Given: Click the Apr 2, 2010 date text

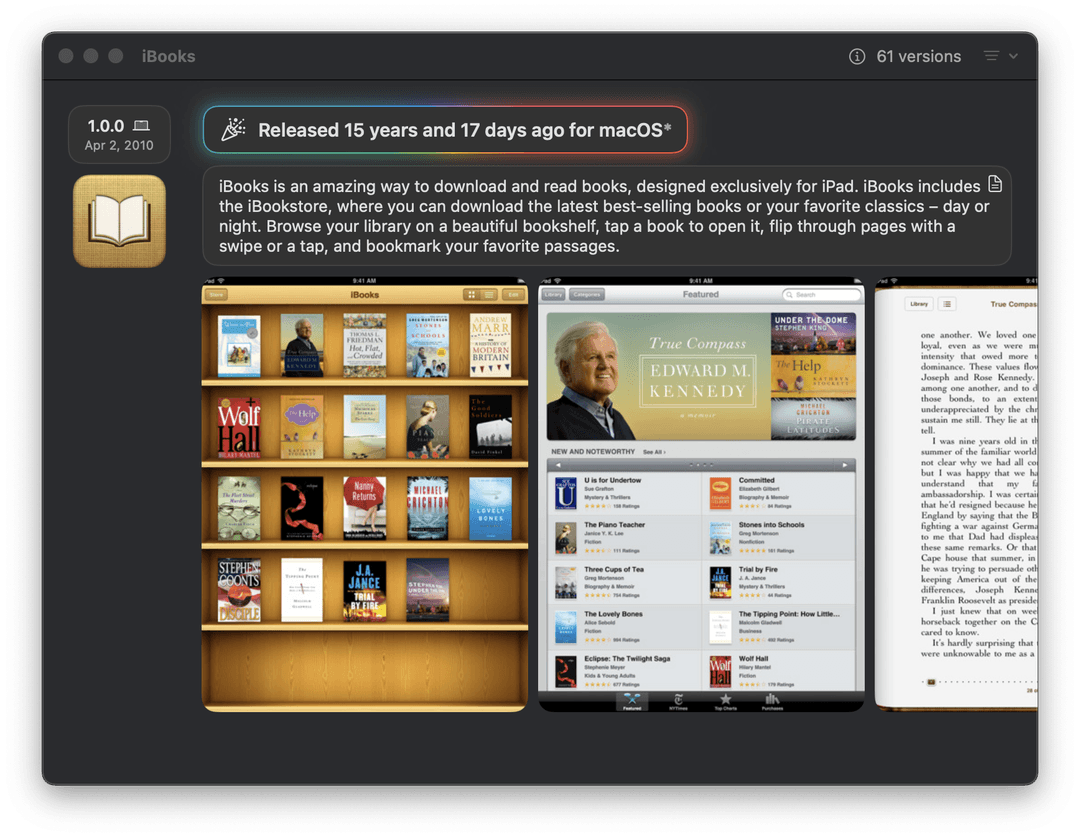Looking at the screenshot, I should point(119,145).
